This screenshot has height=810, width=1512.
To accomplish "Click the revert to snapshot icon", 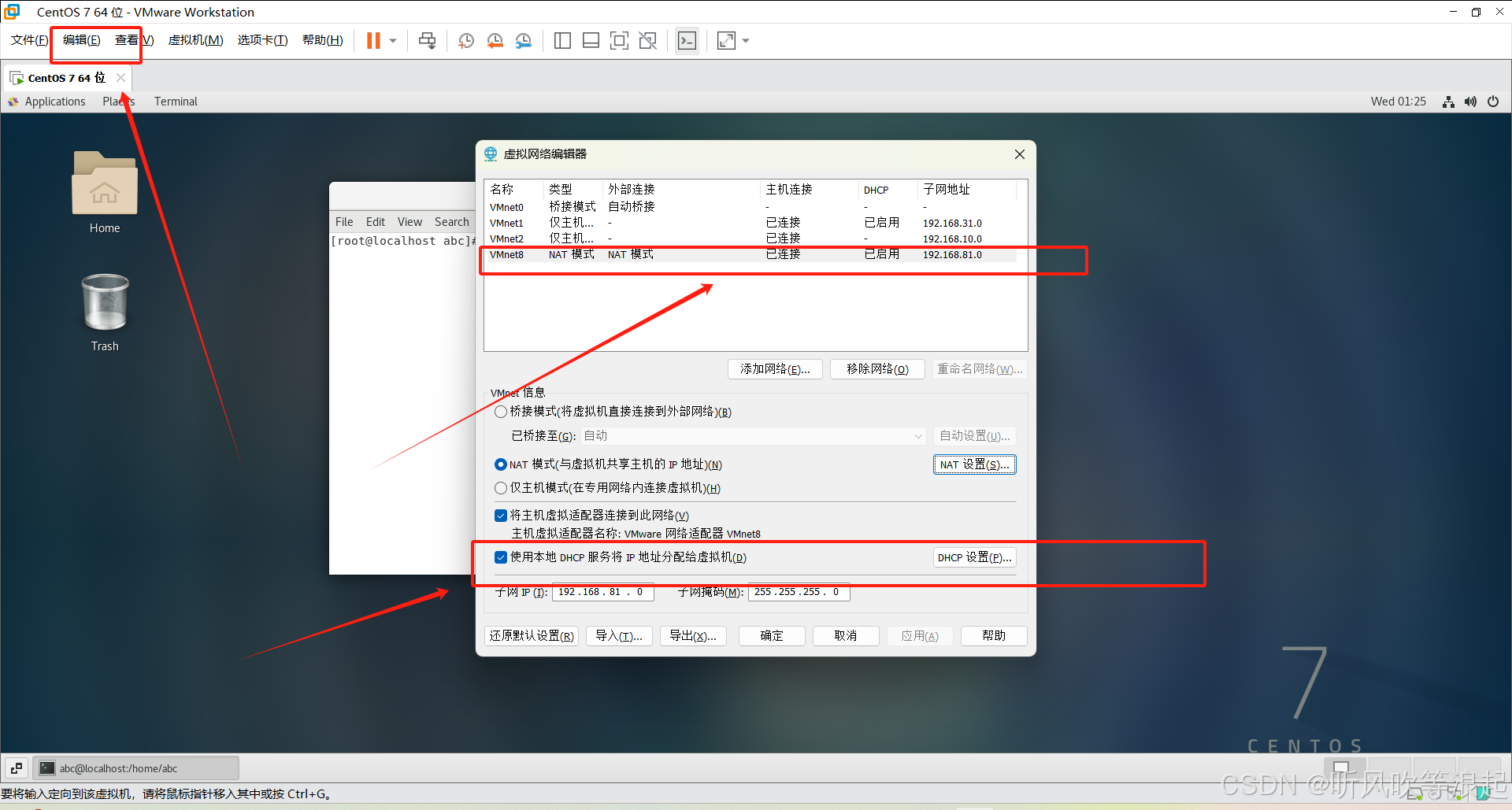I will point(495,41).
